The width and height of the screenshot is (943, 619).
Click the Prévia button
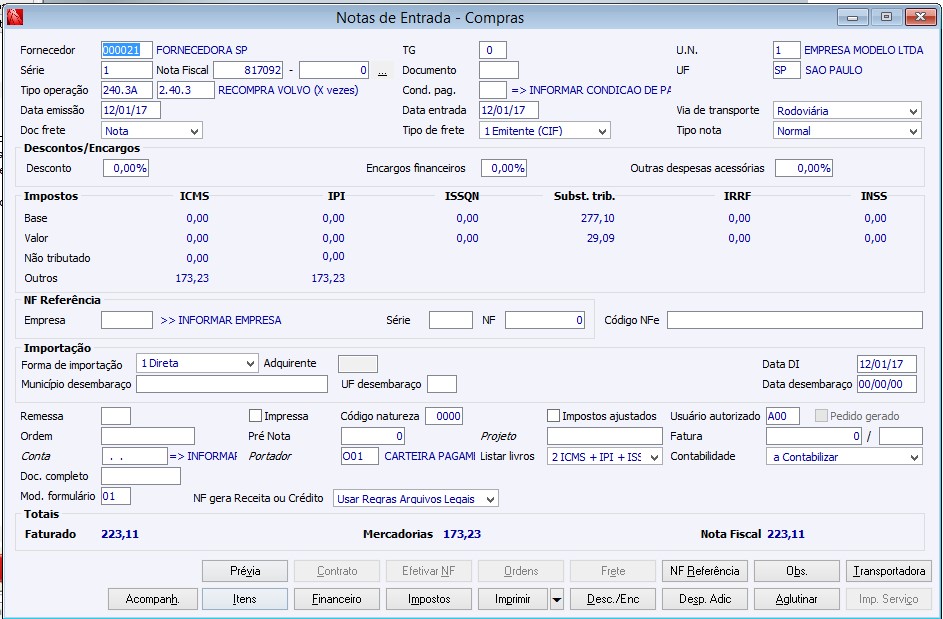coord(245,571)
